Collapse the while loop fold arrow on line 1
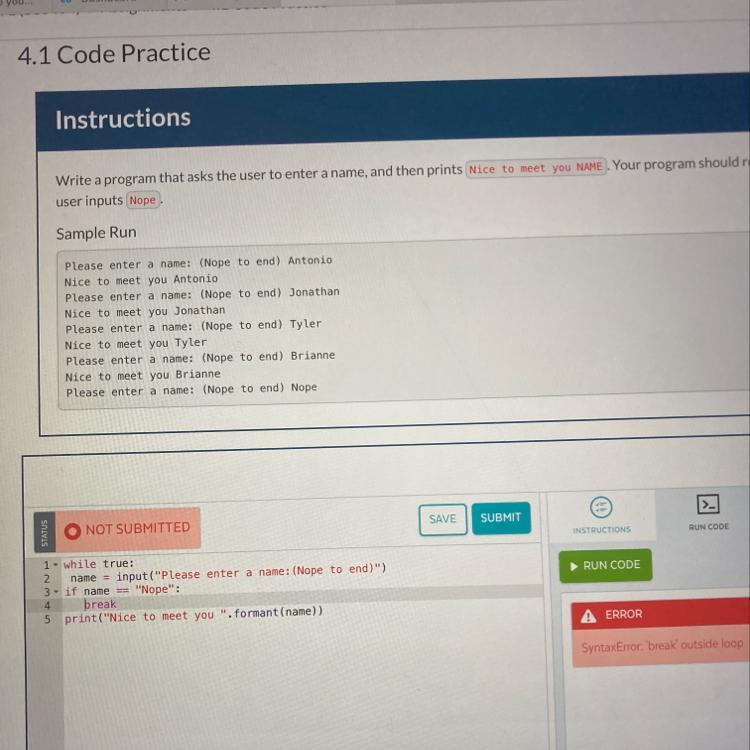750x750 pixels. (x=56, y=564)
